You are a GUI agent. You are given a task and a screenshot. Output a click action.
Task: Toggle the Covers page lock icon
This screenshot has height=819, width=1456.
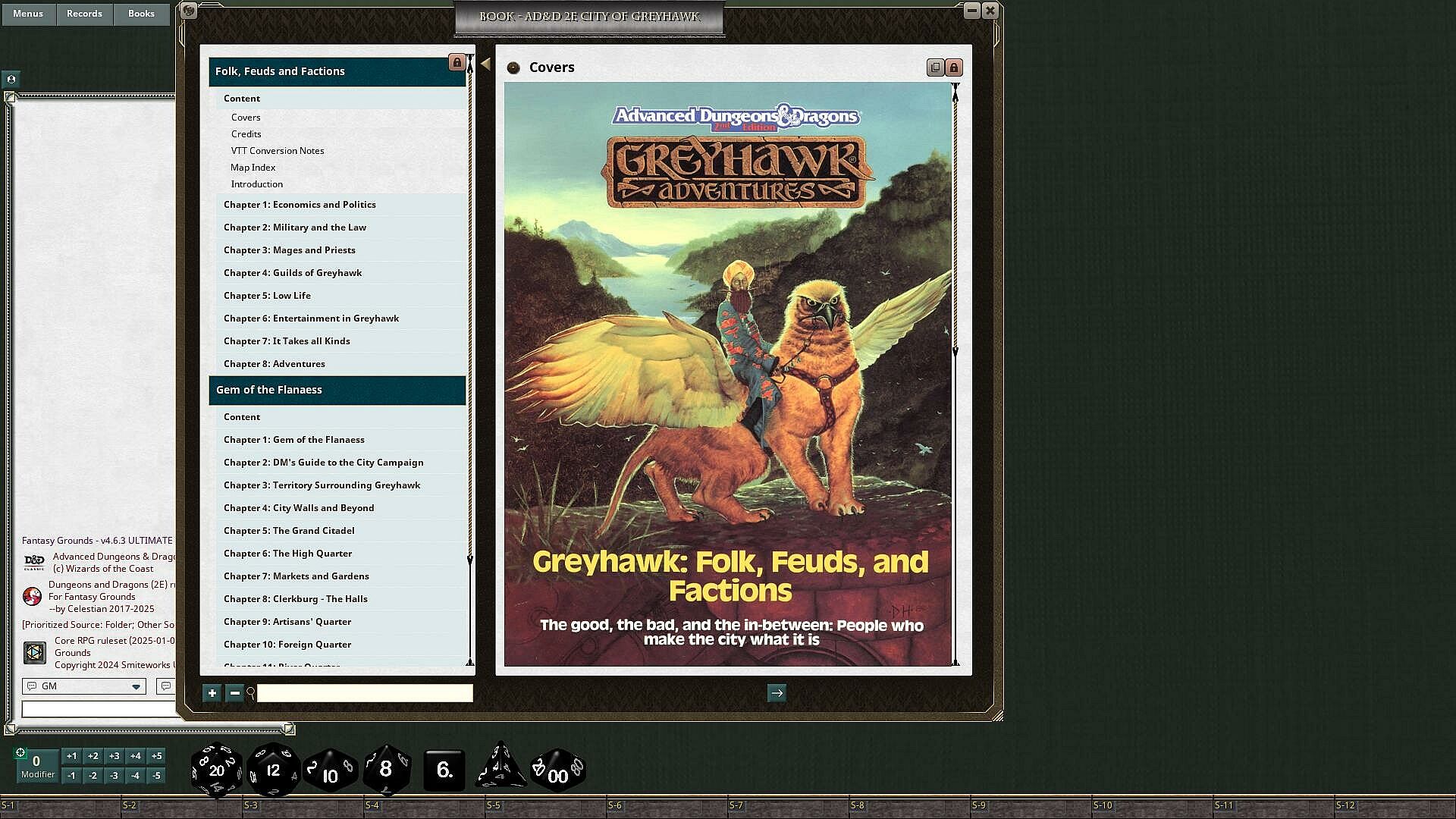pyautogui.click(x=954, y=67)
